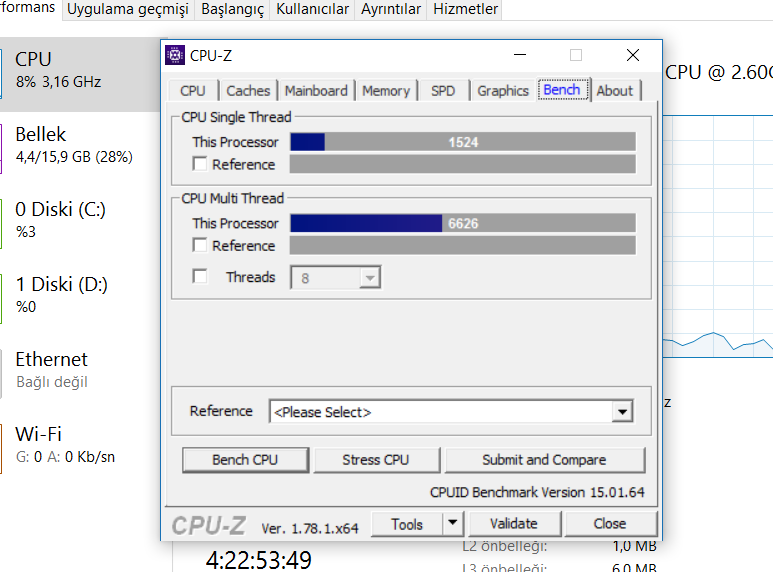Select Bellek (memory) in Task Manager sidebar

80,149
